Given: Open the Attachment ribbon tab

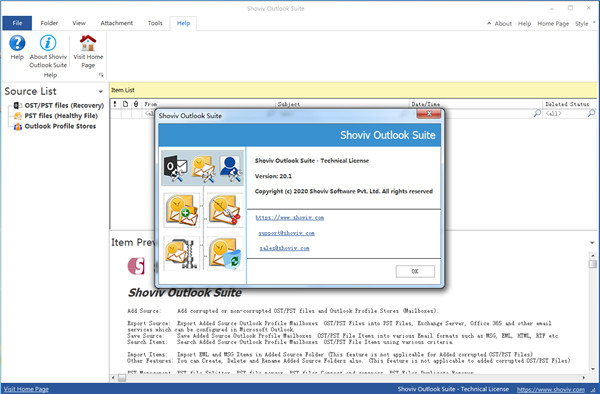Looking at the screenshot, I should pos(117,23).
